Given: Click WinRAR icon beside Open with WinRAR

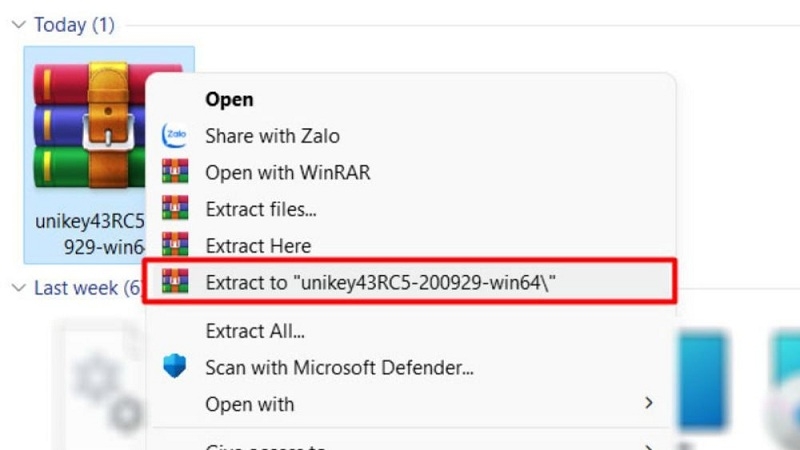Looking at the screenshot, I should pos(175,173).
